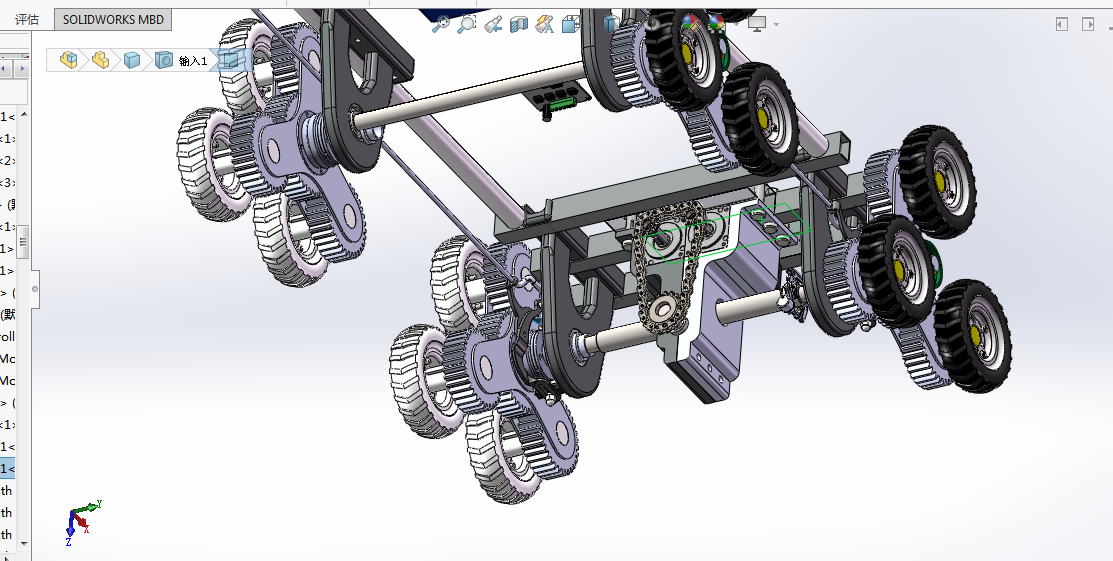Open View Settings monitor icon
The image size is (1113, 561).
[x=757, y=24]
